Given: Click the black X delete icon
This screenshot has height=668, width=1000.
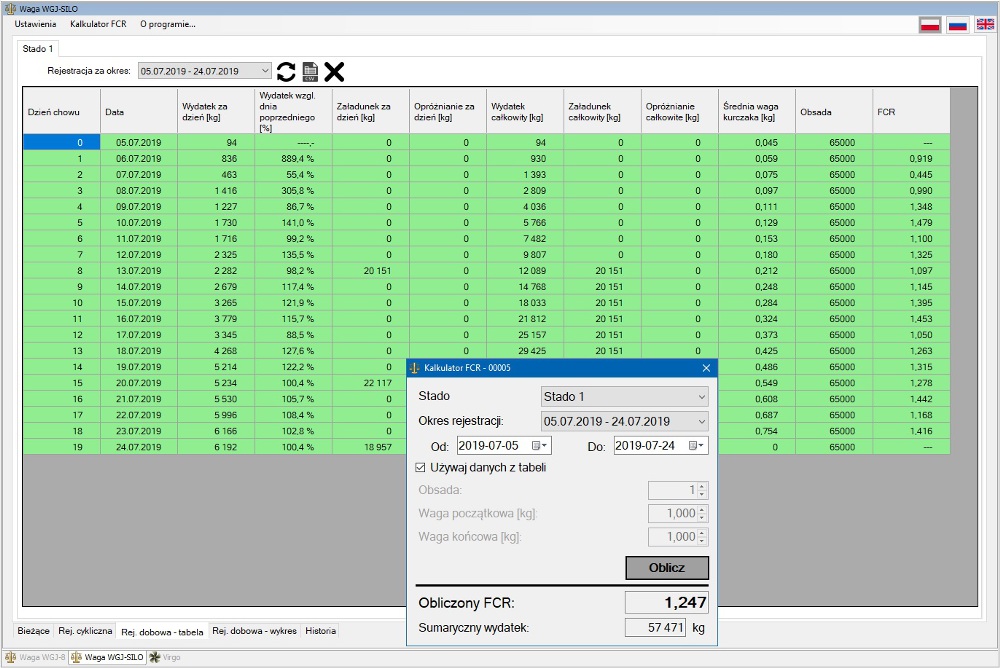Looking at the screenshot, I should (334, 71).
